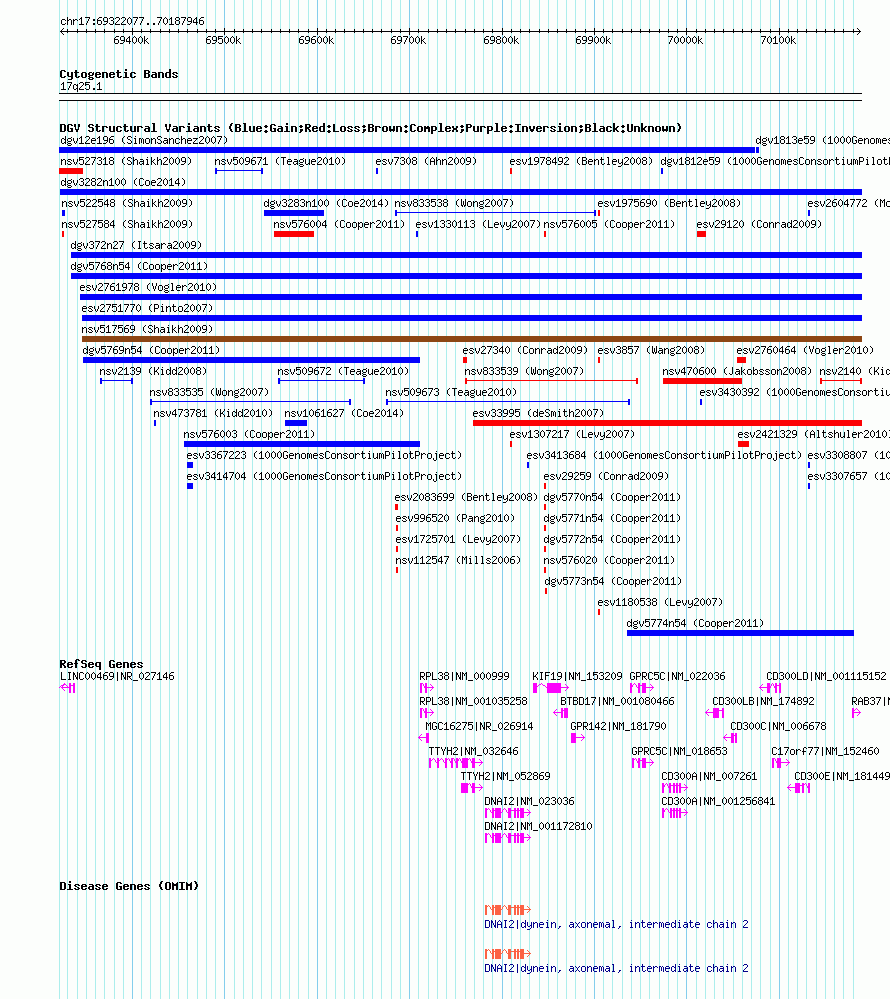Click dgv5773n54 (Cooper2011) label
The image size is (890, 999).
(613, 582)
